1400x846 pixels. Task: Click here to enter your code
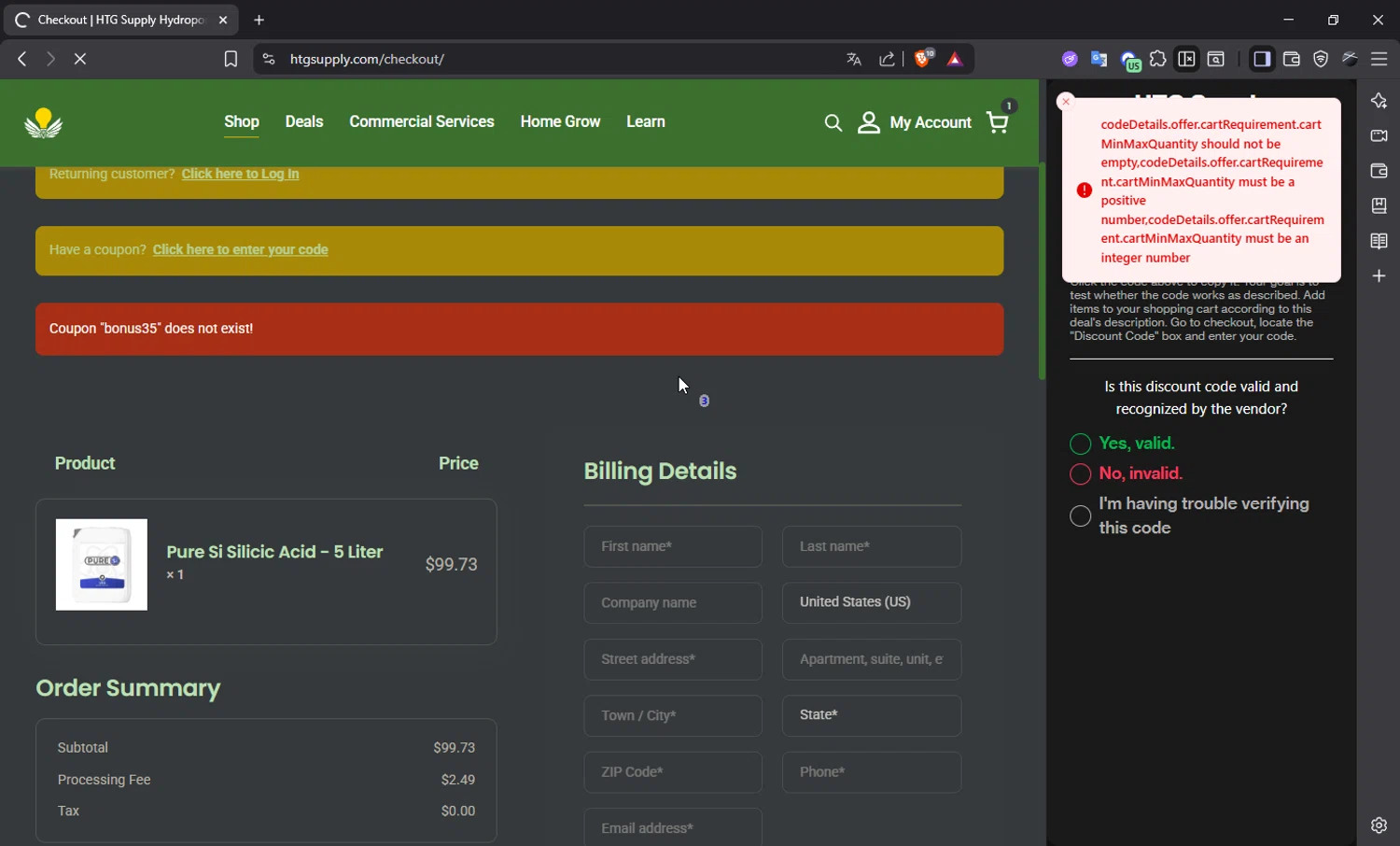240,249
